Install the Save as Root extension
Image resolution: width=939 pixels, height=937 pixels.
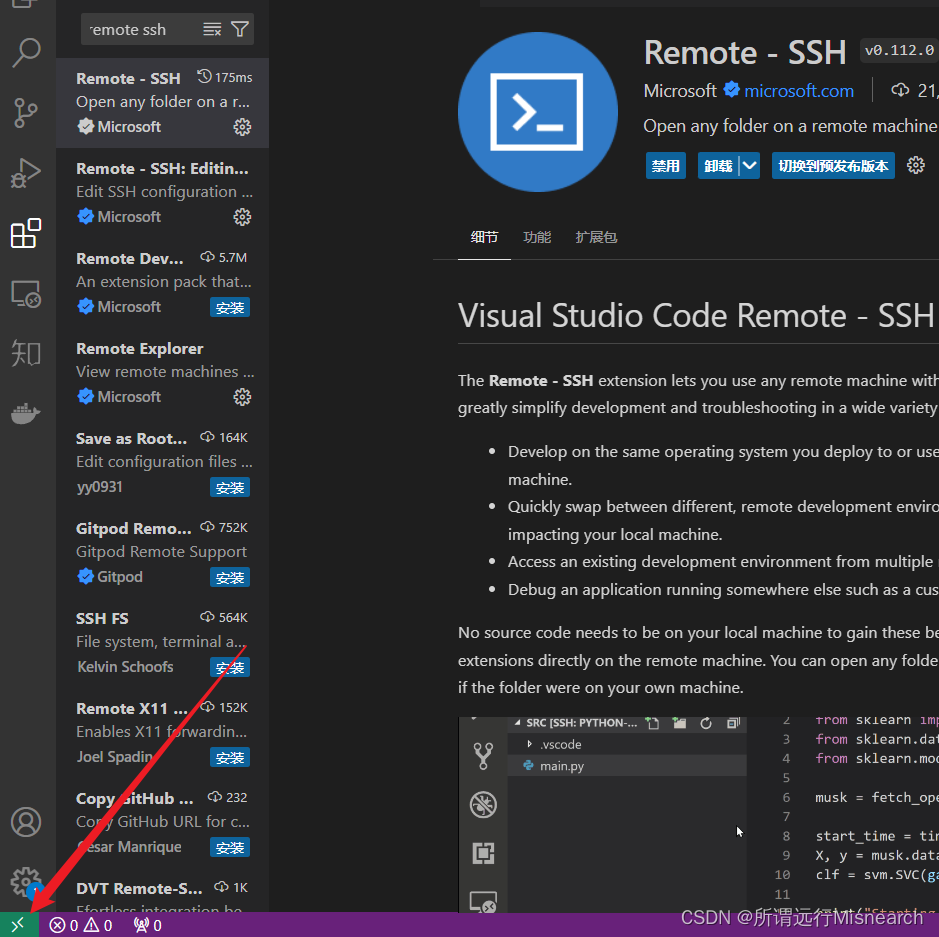pyautogui.click(x=230, y=488)
